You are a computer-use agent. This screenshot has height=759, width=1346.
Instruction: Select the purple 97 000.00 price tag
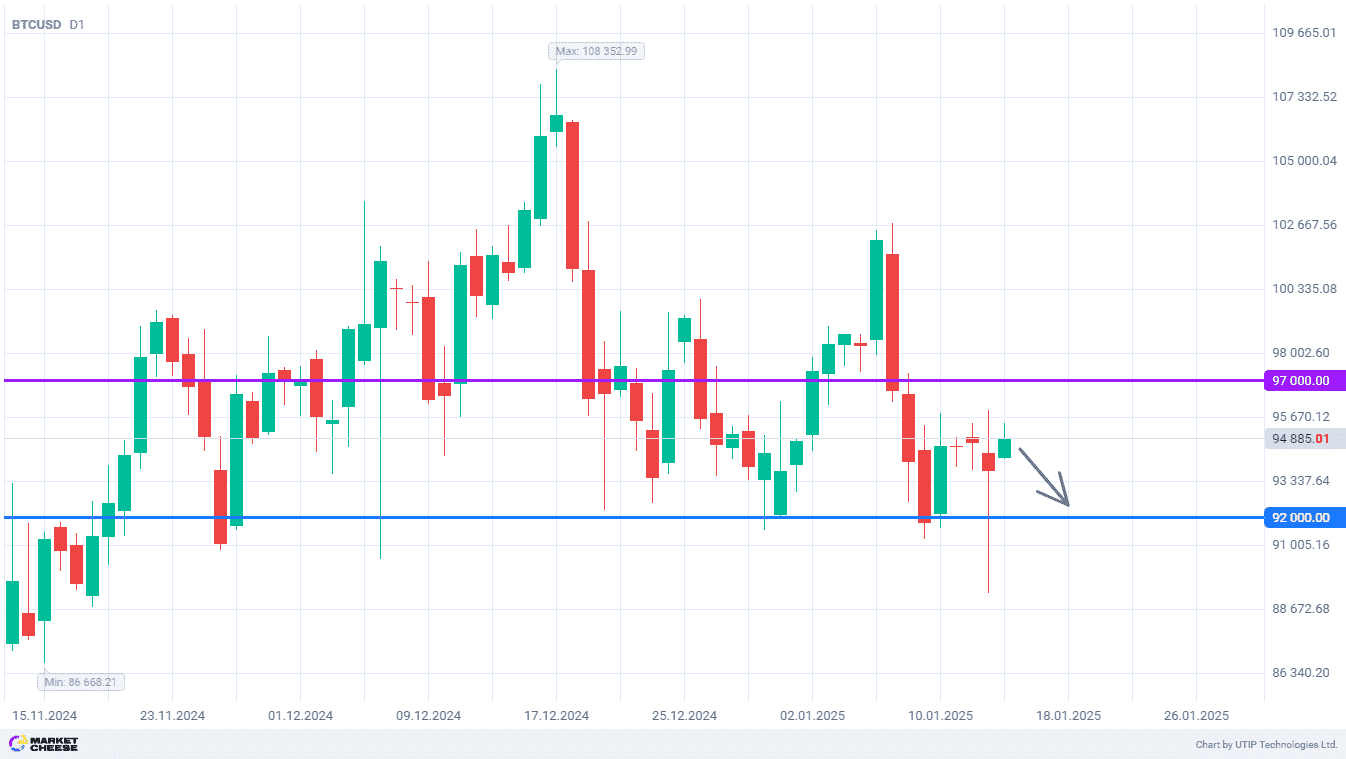click(1304, 381)
